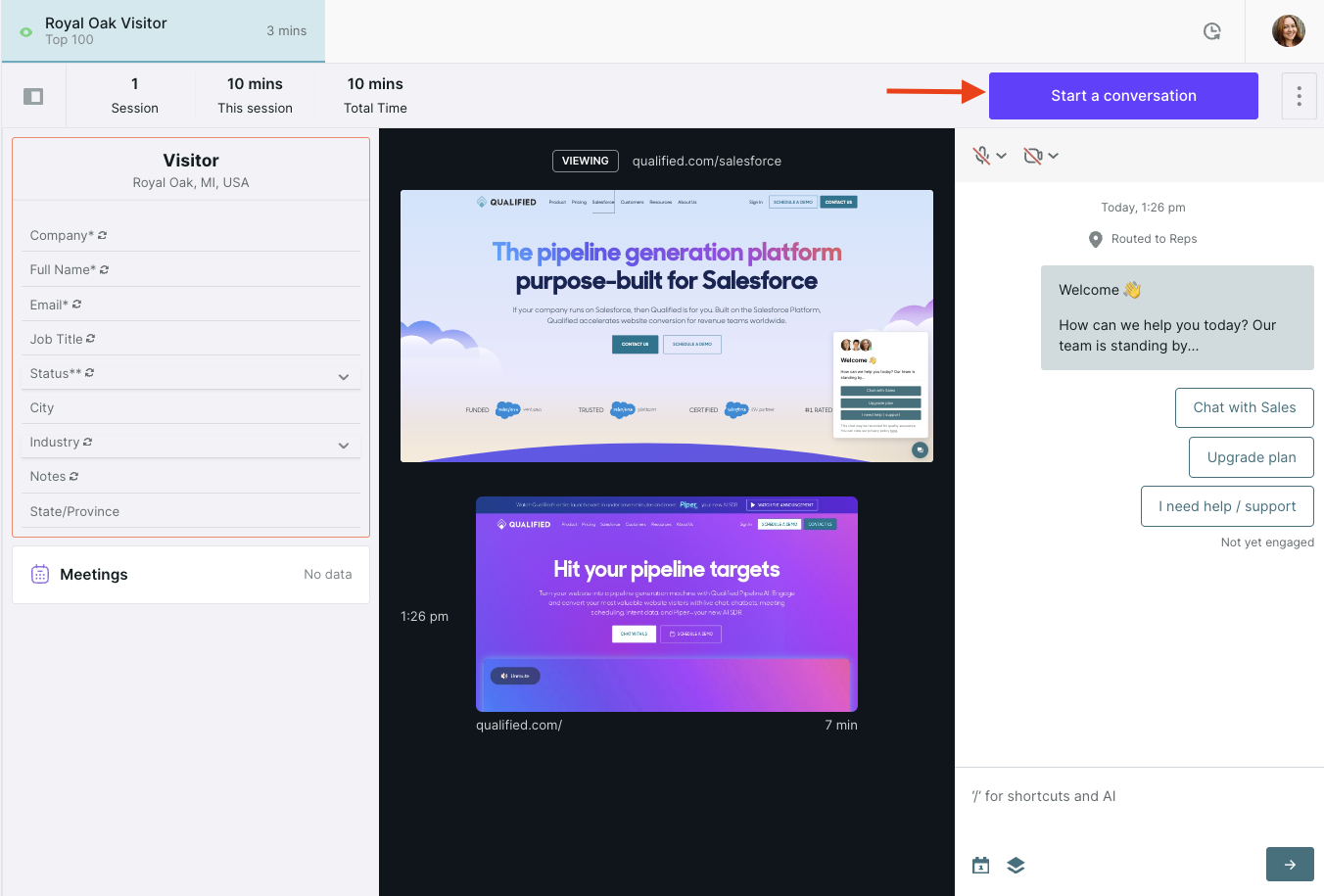Image resolution: width=1324 pixels, height=896 pixels.
Task: Select the Royal Oak Visitor tab
Action: pos(164,31)
